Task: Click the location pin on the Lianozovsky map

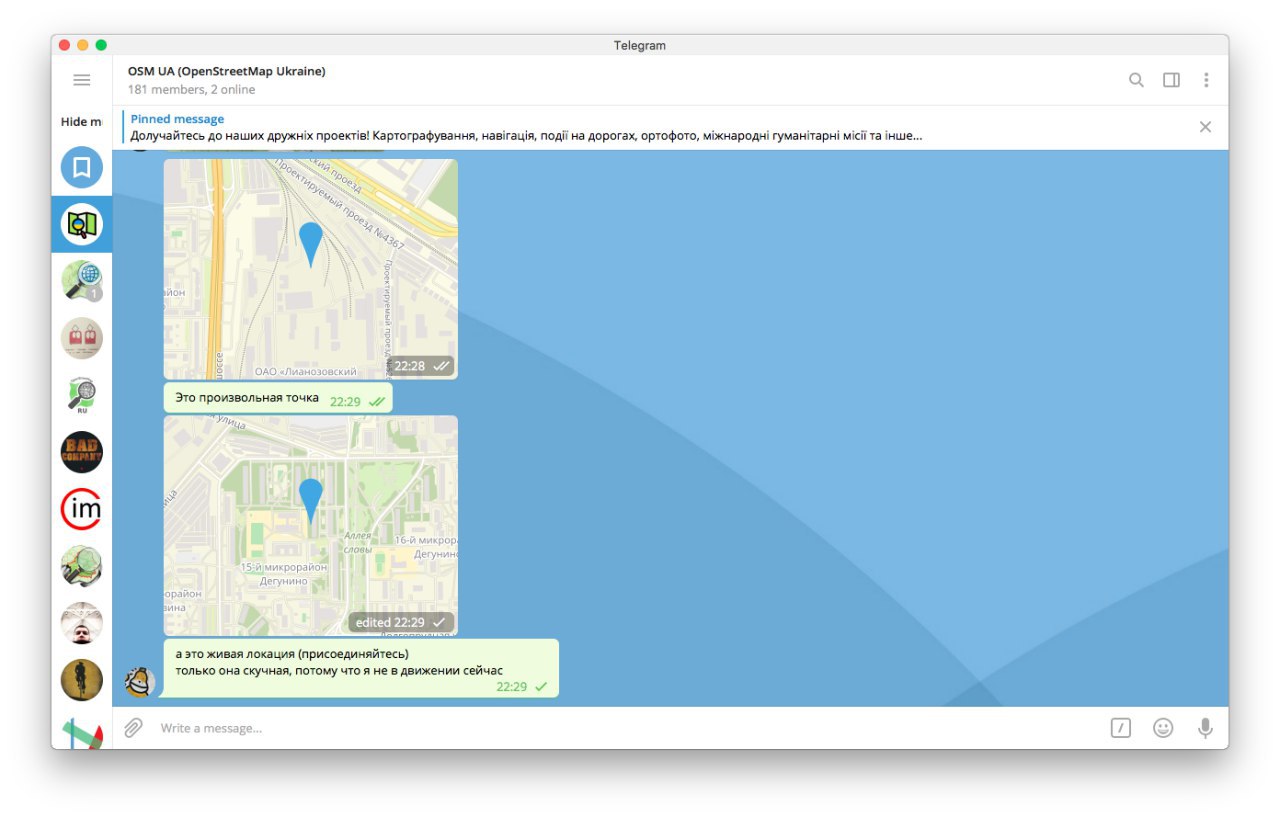Action: [x=311, y=245]
